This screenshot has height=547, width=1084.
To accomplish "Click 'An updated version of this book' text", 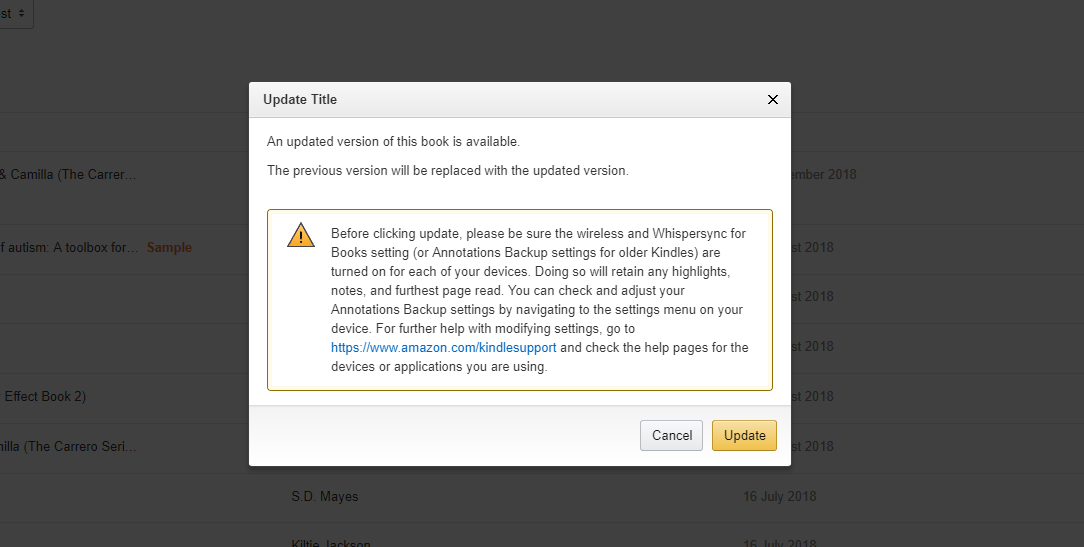I will (393, 142).
